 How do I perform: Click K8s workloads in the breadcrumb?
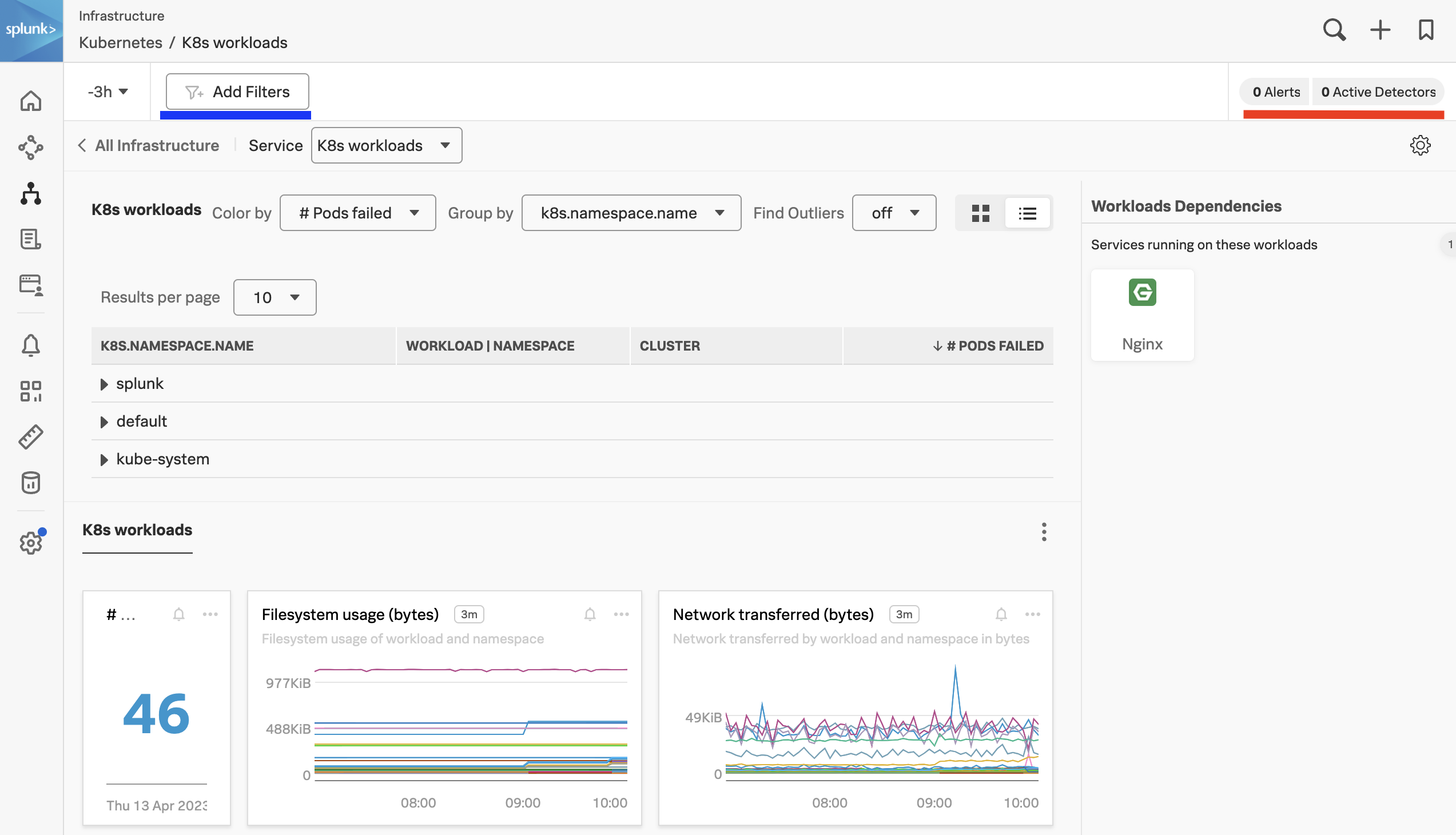pyautogui.click(x=234, y=42)
